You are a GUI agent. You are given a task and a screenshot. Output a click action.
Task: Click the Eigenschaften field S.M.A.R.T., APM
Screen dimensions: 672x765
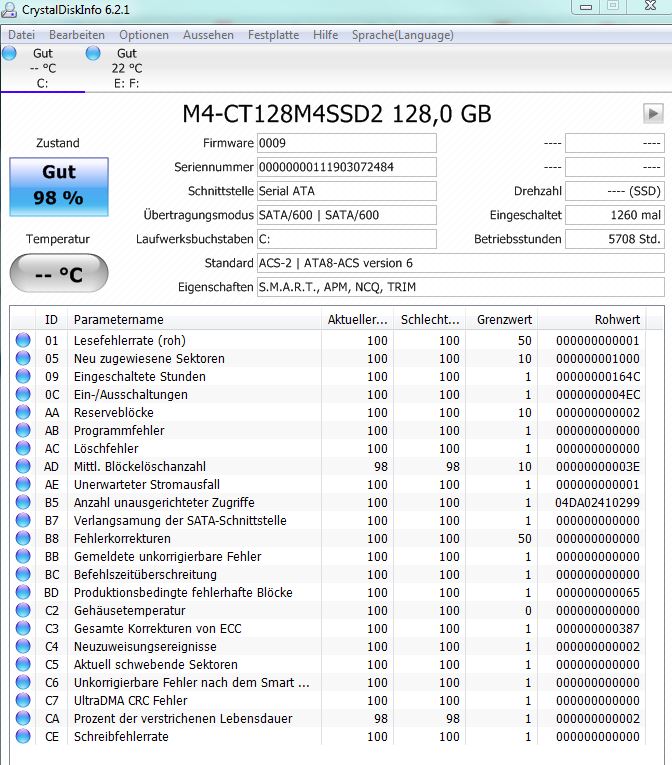[x=461, y=287]
